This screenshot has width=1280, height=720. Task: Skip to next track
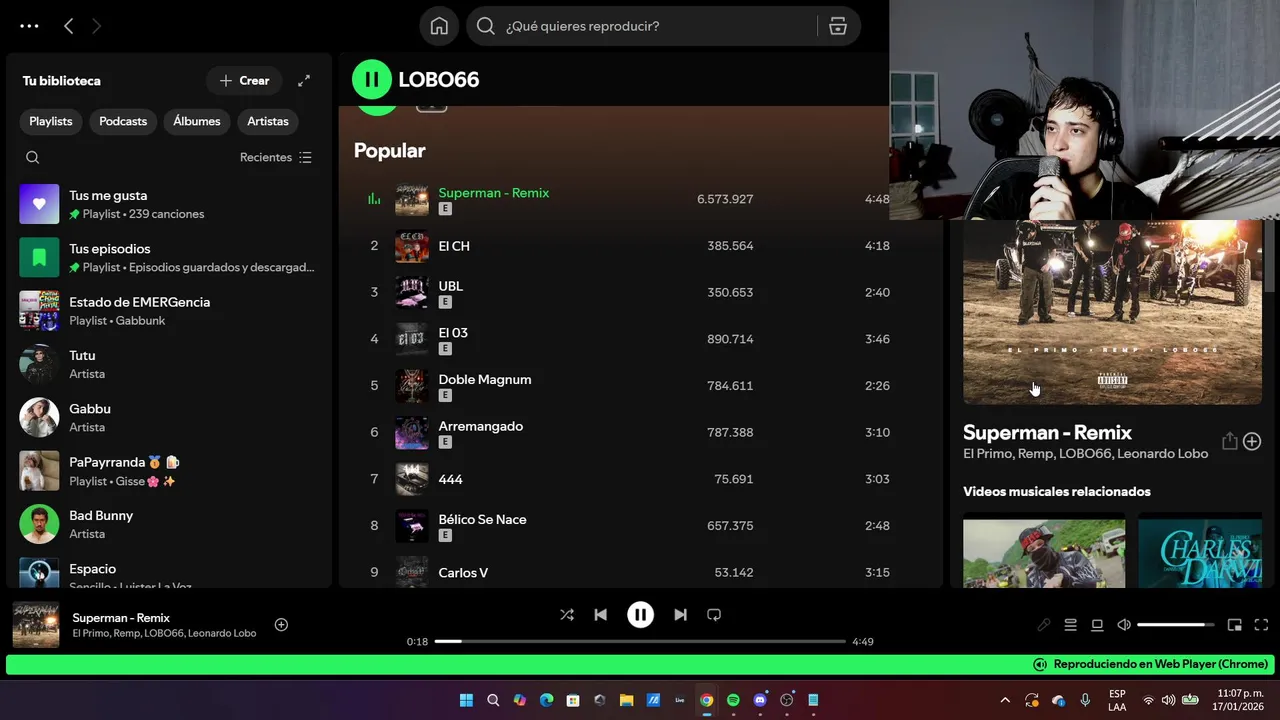680,615
